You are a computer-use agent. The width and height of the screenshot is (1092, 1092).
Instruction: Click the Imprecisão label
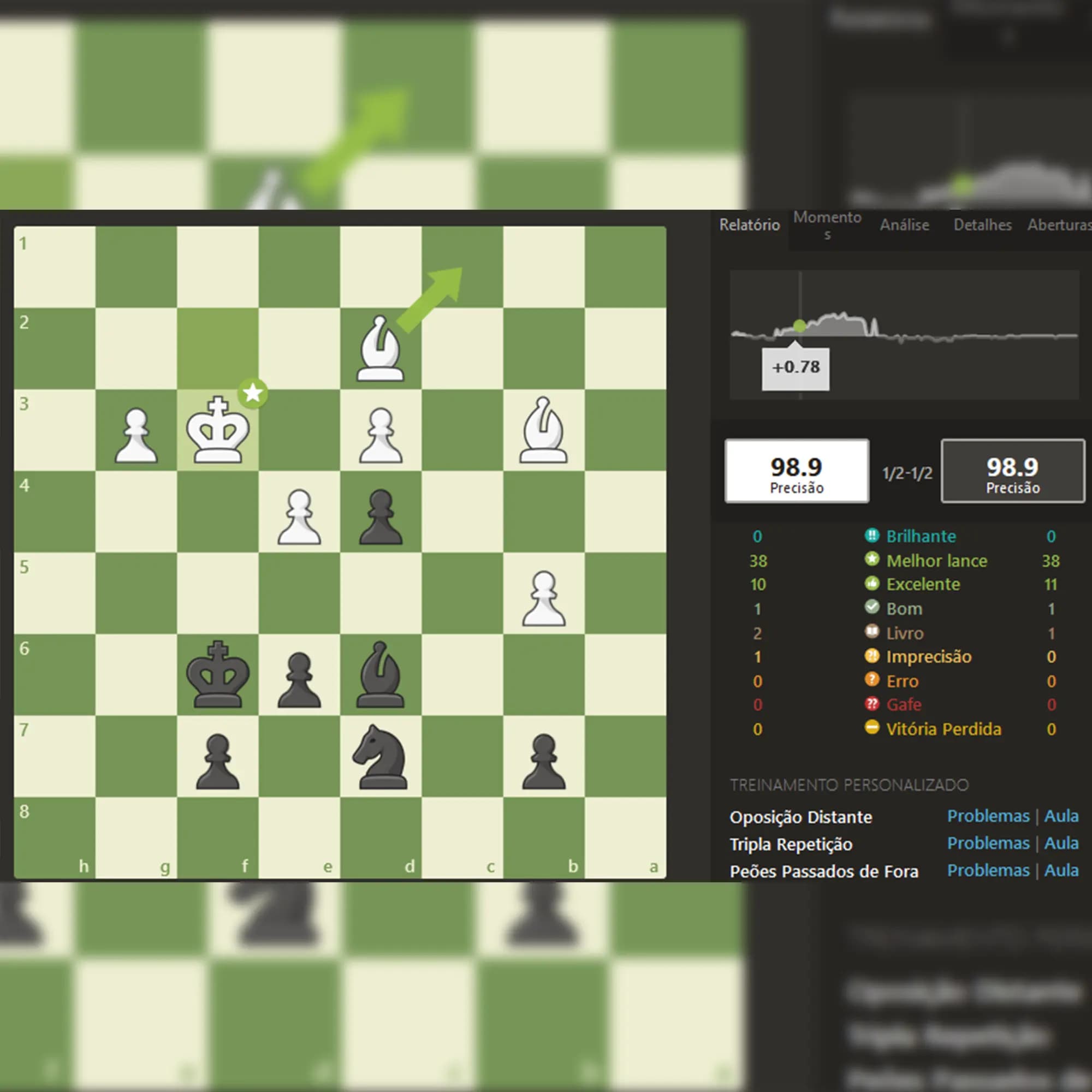coord(929,657)
